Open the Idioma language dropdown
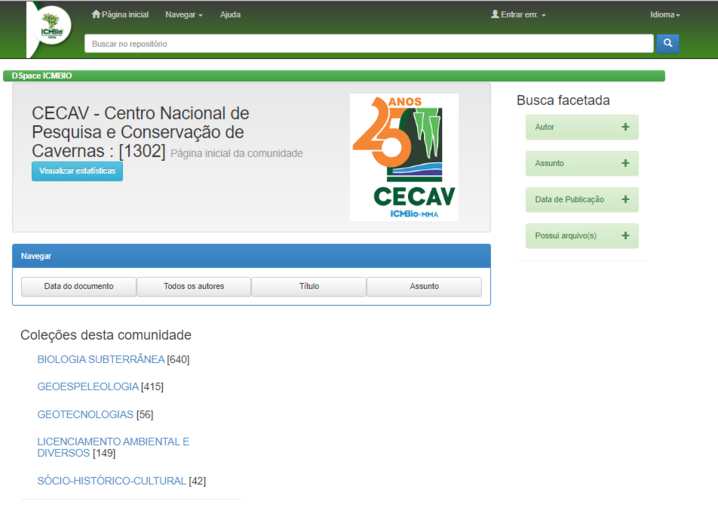 [665, 15]
